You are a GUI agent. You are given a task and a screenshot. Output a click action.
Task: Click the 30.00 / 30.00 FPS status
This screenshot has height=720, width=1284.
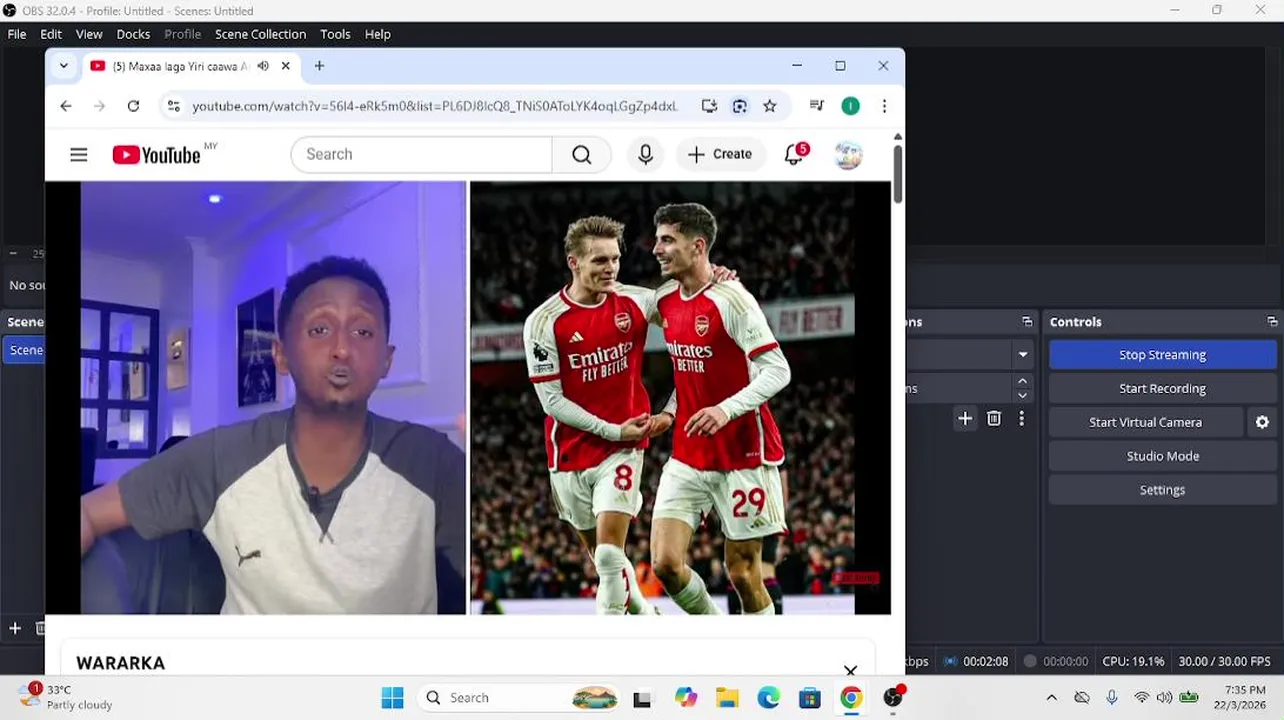1224,661
